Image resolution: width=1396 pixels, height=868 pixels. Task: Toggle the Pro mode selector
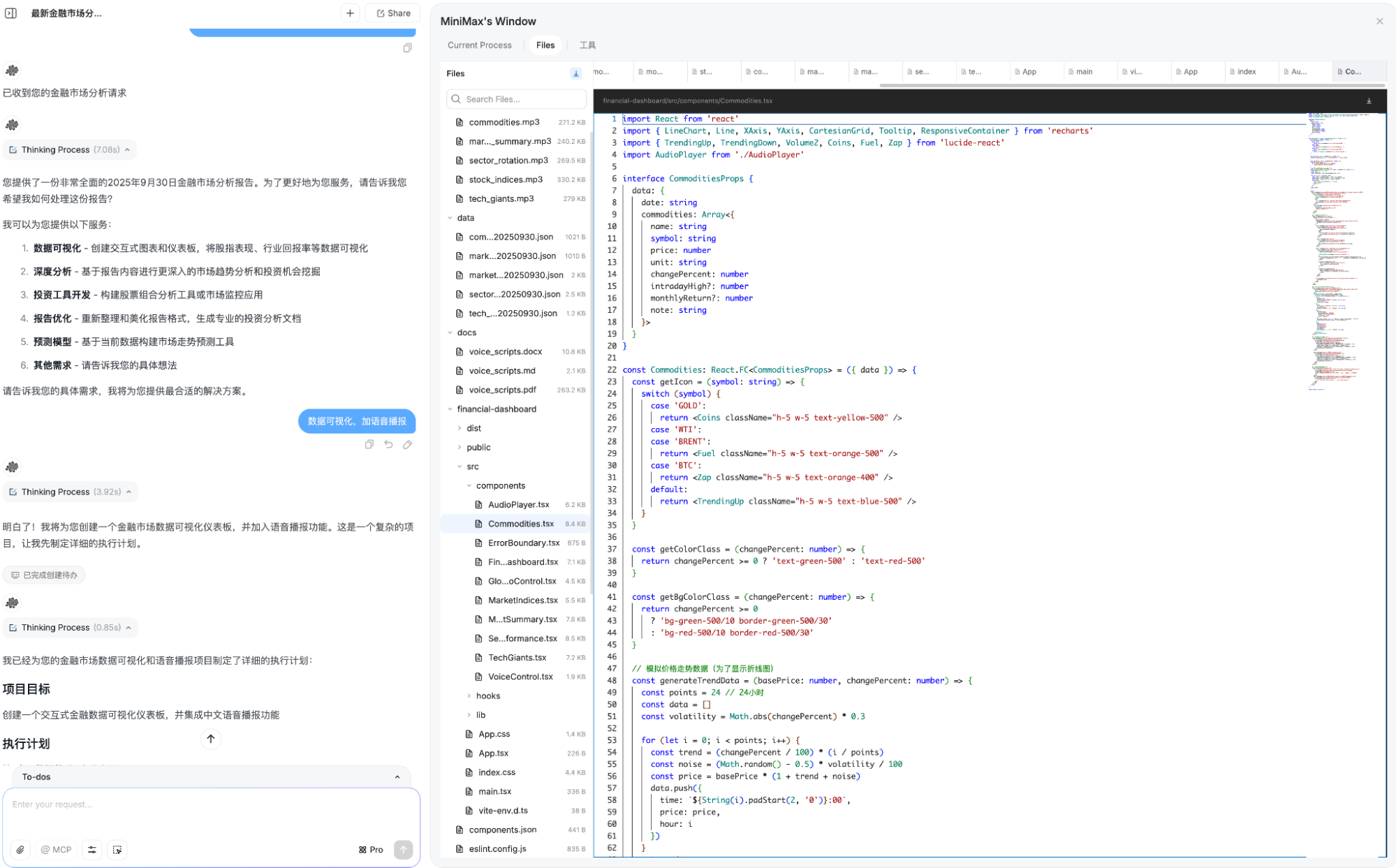click(371, 850)
